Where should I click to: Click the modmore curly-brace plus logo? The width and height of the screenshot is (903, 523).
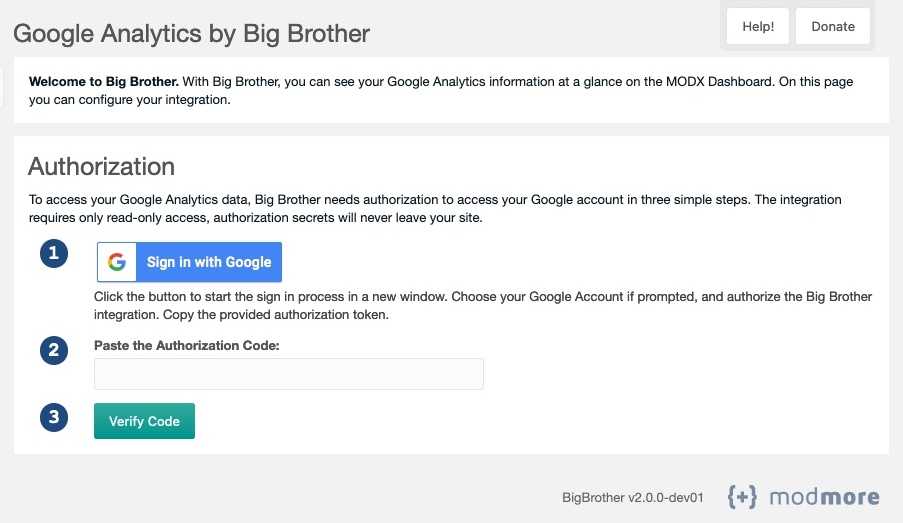742,497
